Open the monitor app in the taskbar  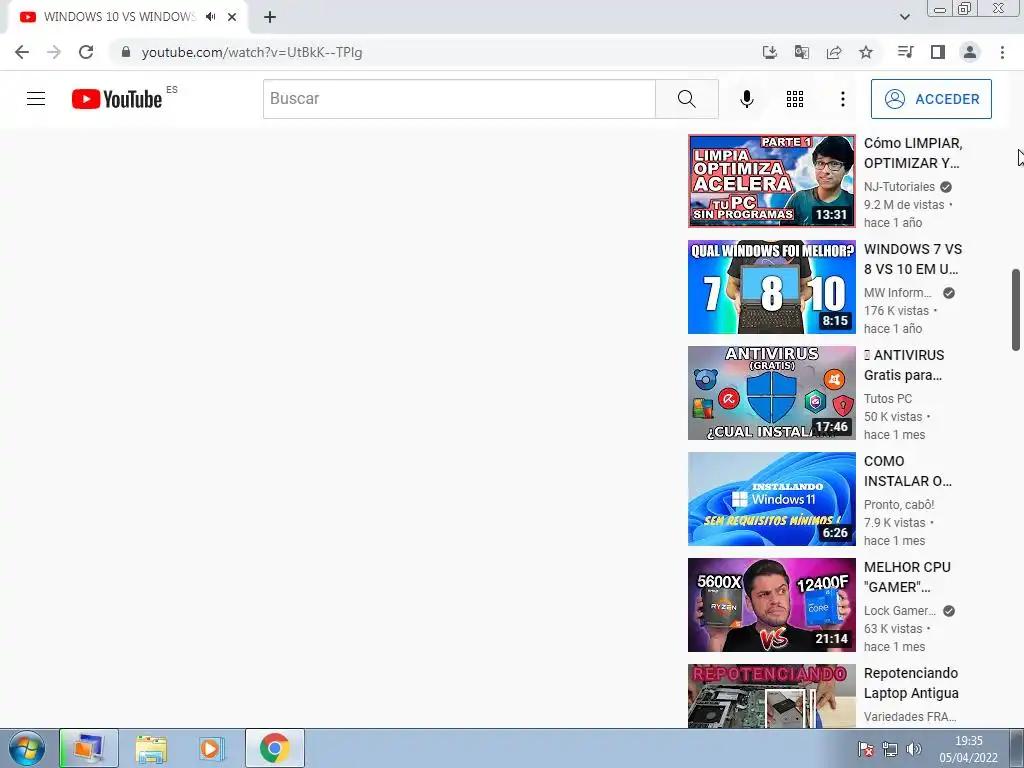point(89,748)
